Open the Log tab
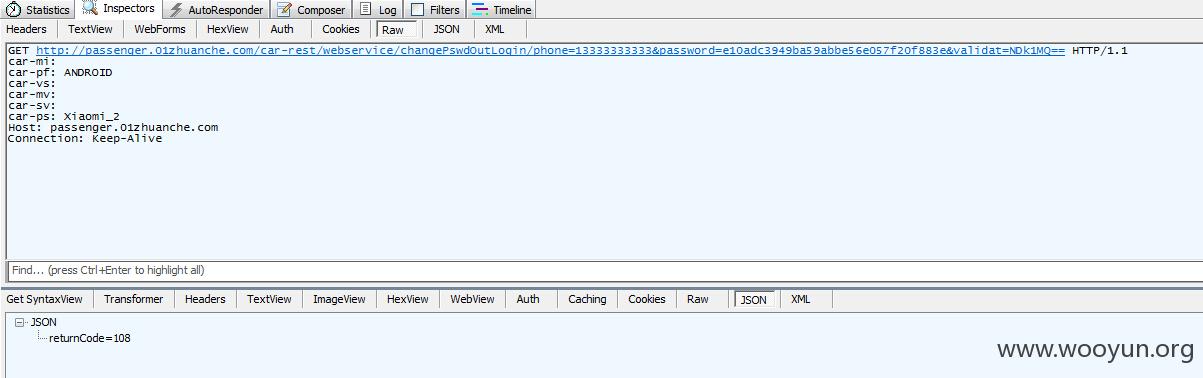The height and width of the screenshot is (378, 1203). pos(378,10)
